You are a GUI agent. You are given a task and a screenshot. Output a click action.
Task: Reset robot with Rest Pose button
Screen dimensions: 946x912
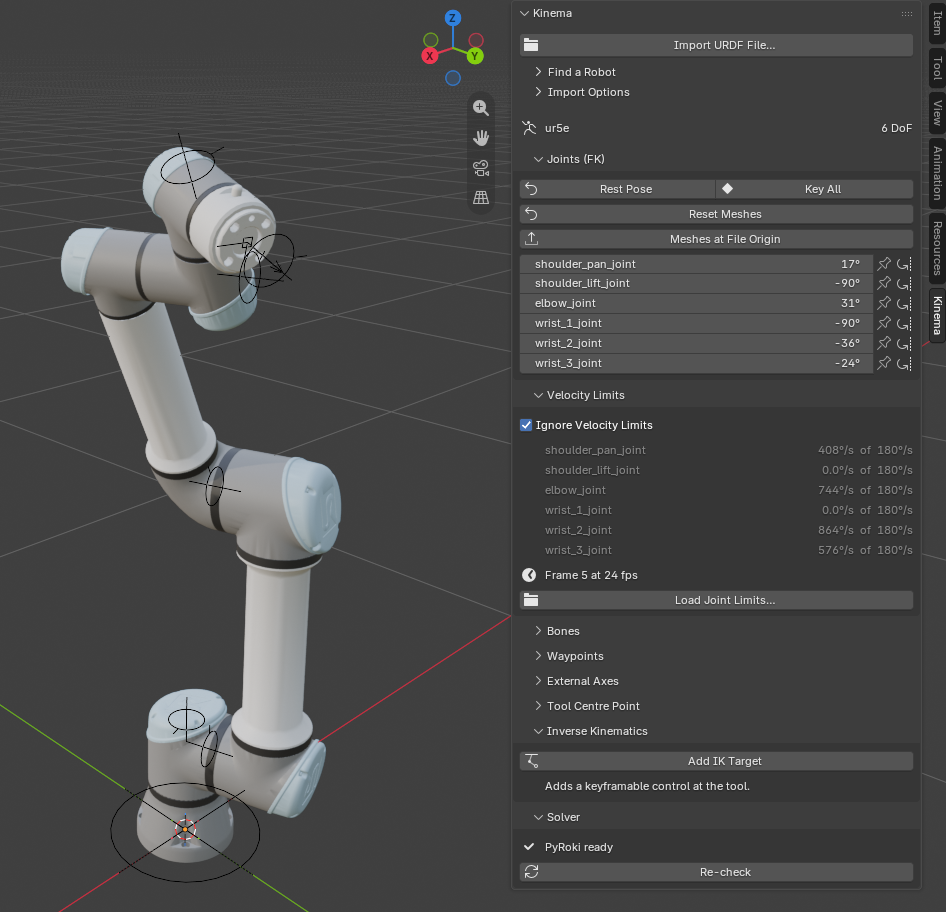pyautogui.click(x=617, y=189)
